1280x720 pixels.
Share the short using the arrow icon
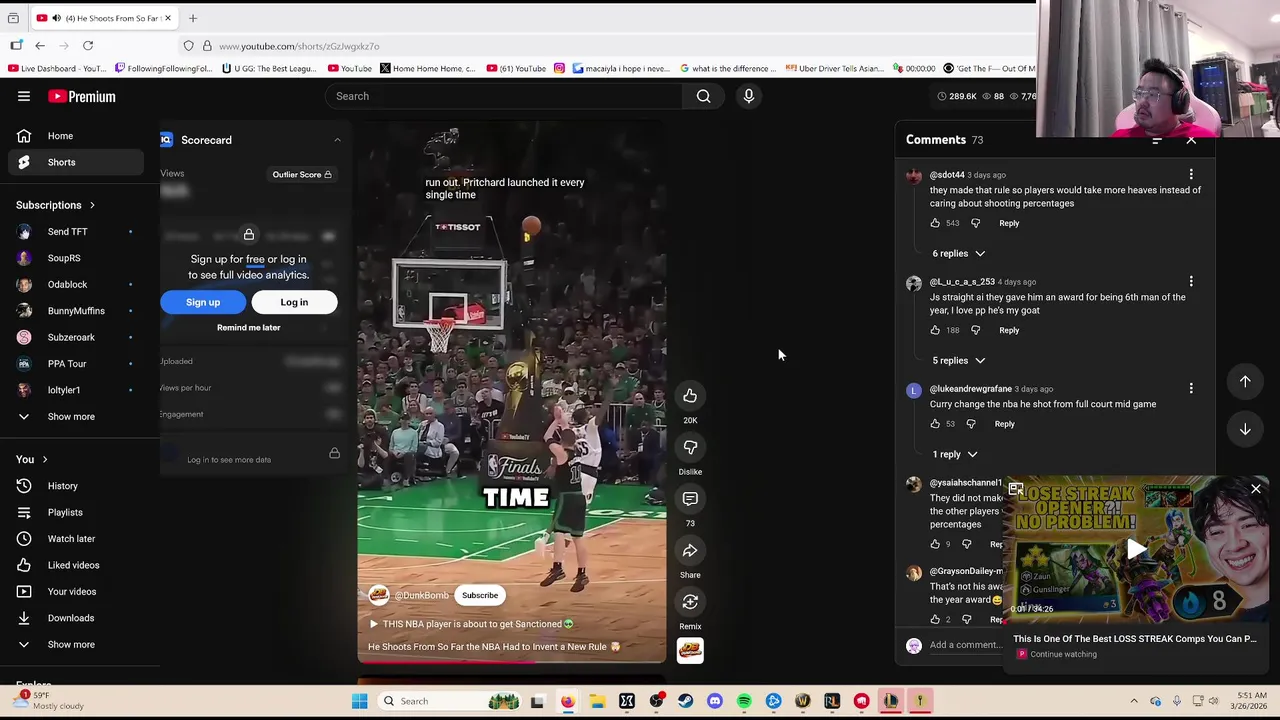tap(690, 551)
